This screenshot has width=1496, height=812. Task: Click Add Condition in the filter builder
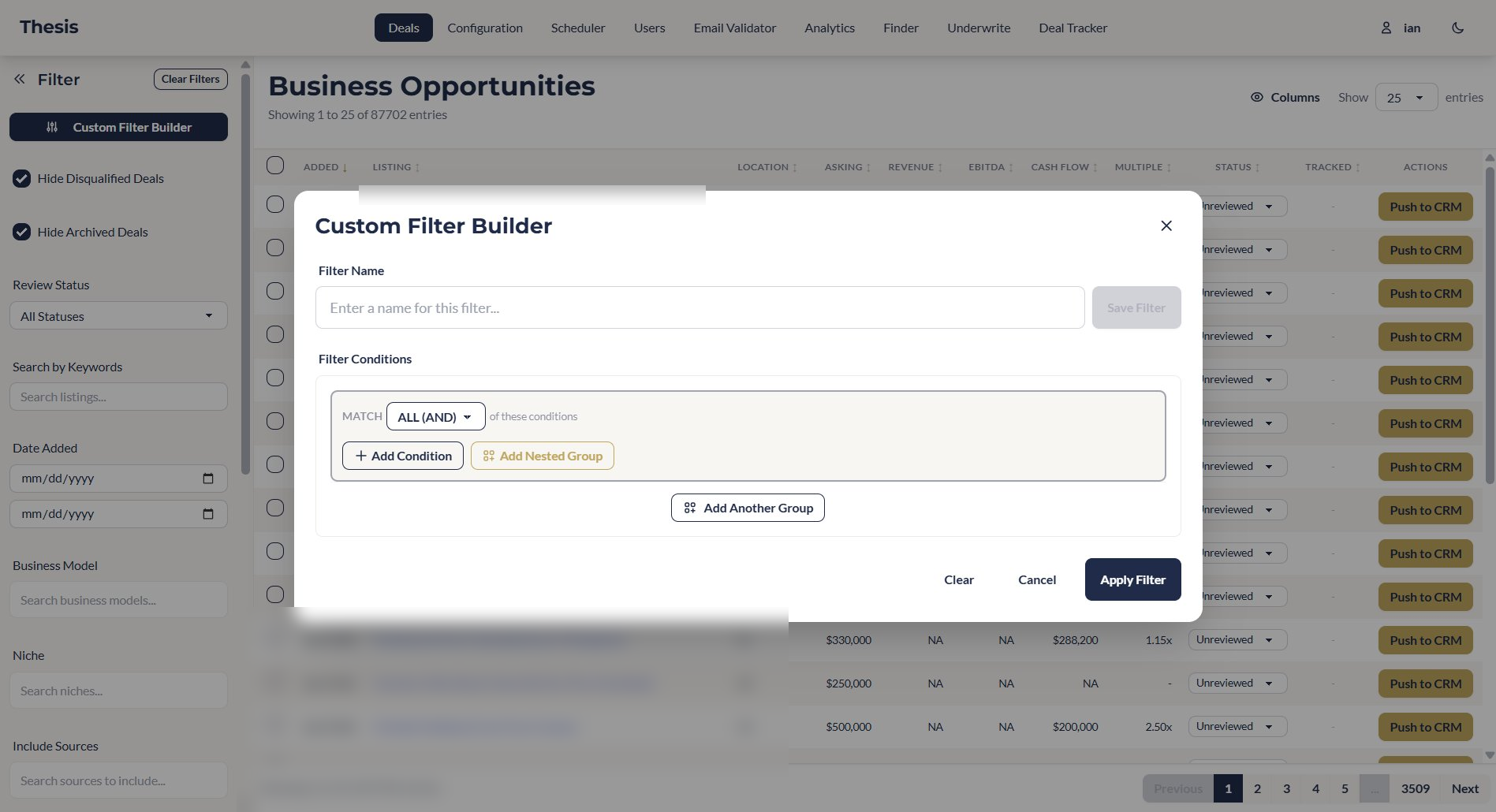(x=402, y=456)
